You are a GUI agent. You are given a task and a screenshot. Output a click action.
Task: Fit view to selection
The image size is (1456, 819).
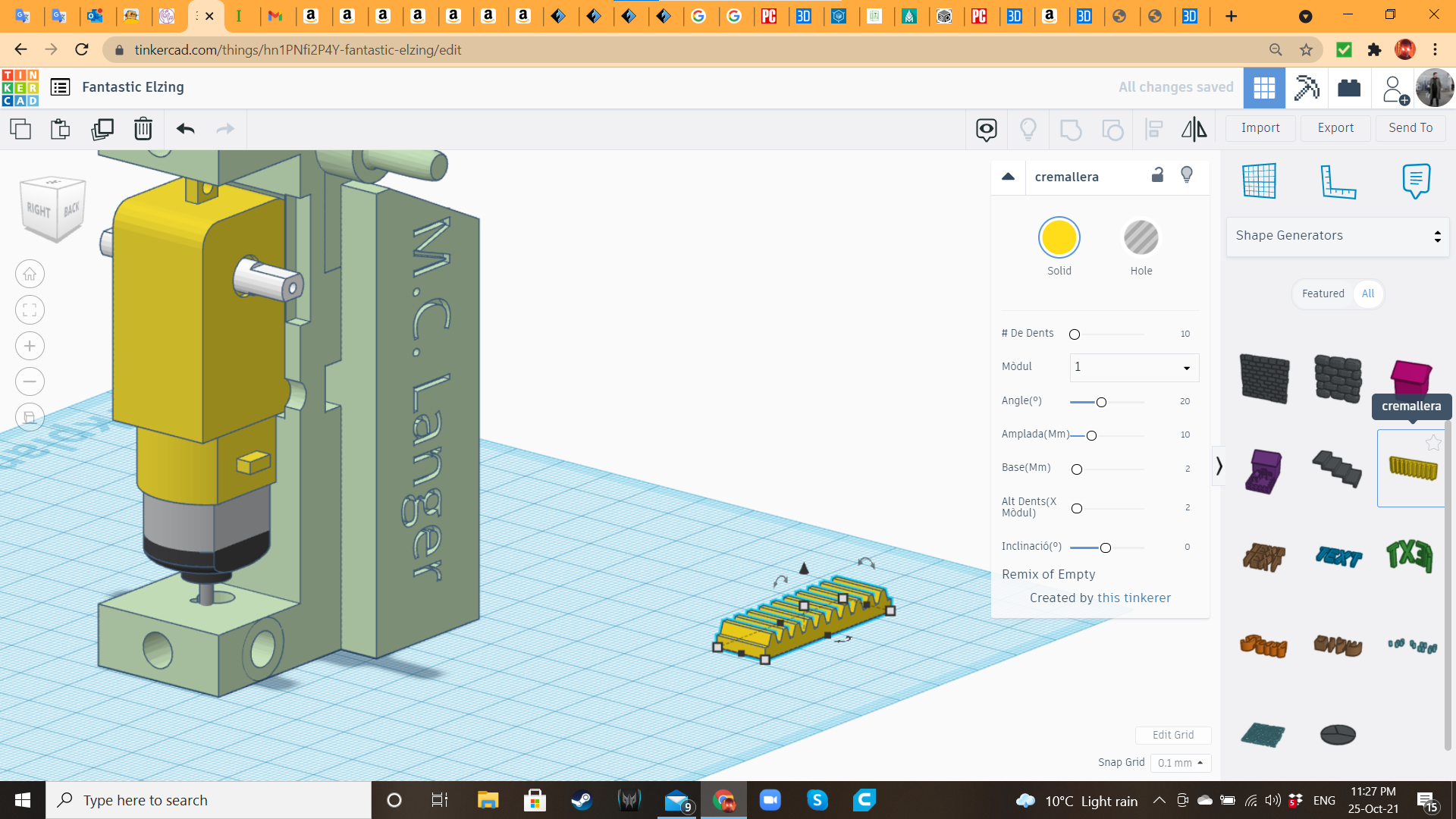[x=30, y=309]
